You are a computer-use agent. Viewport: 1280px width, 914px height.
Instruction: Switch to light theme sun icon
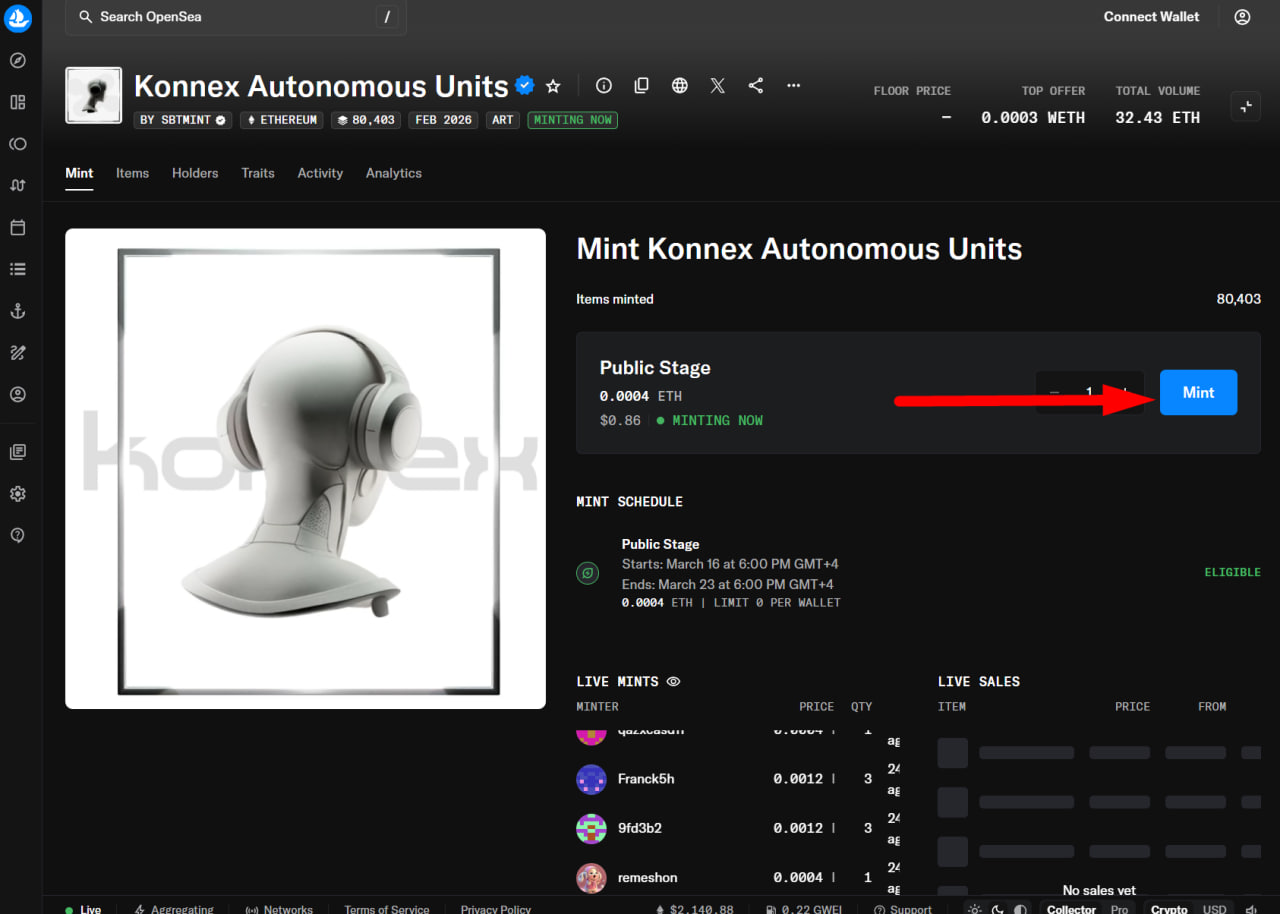975,909
